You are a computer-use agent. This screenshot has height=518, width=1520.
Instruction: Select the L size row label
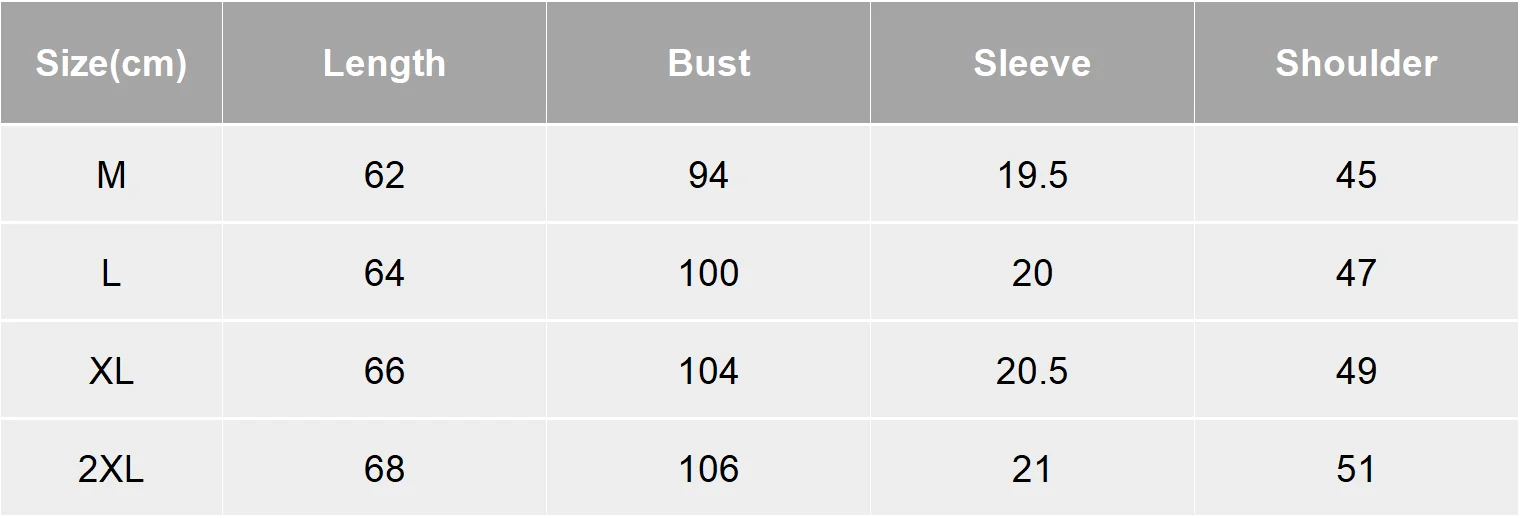(x=111, y=273)
